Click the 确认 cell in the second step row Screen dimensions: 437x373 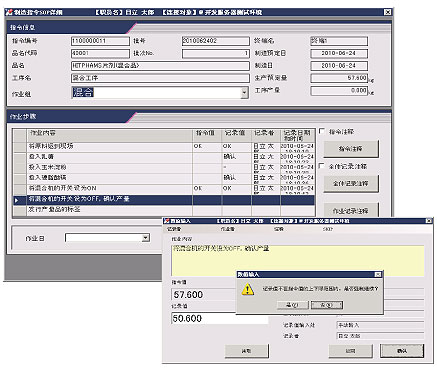click(236, 157)
